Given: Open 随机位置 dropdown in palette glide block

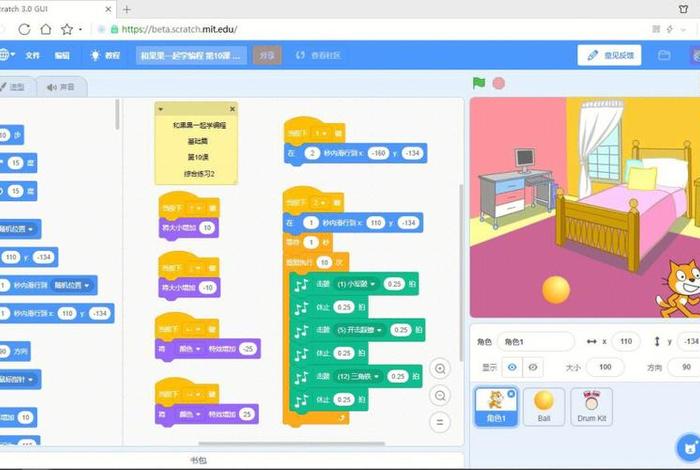Looking at the screenshot, I should [x=71, y=285].
